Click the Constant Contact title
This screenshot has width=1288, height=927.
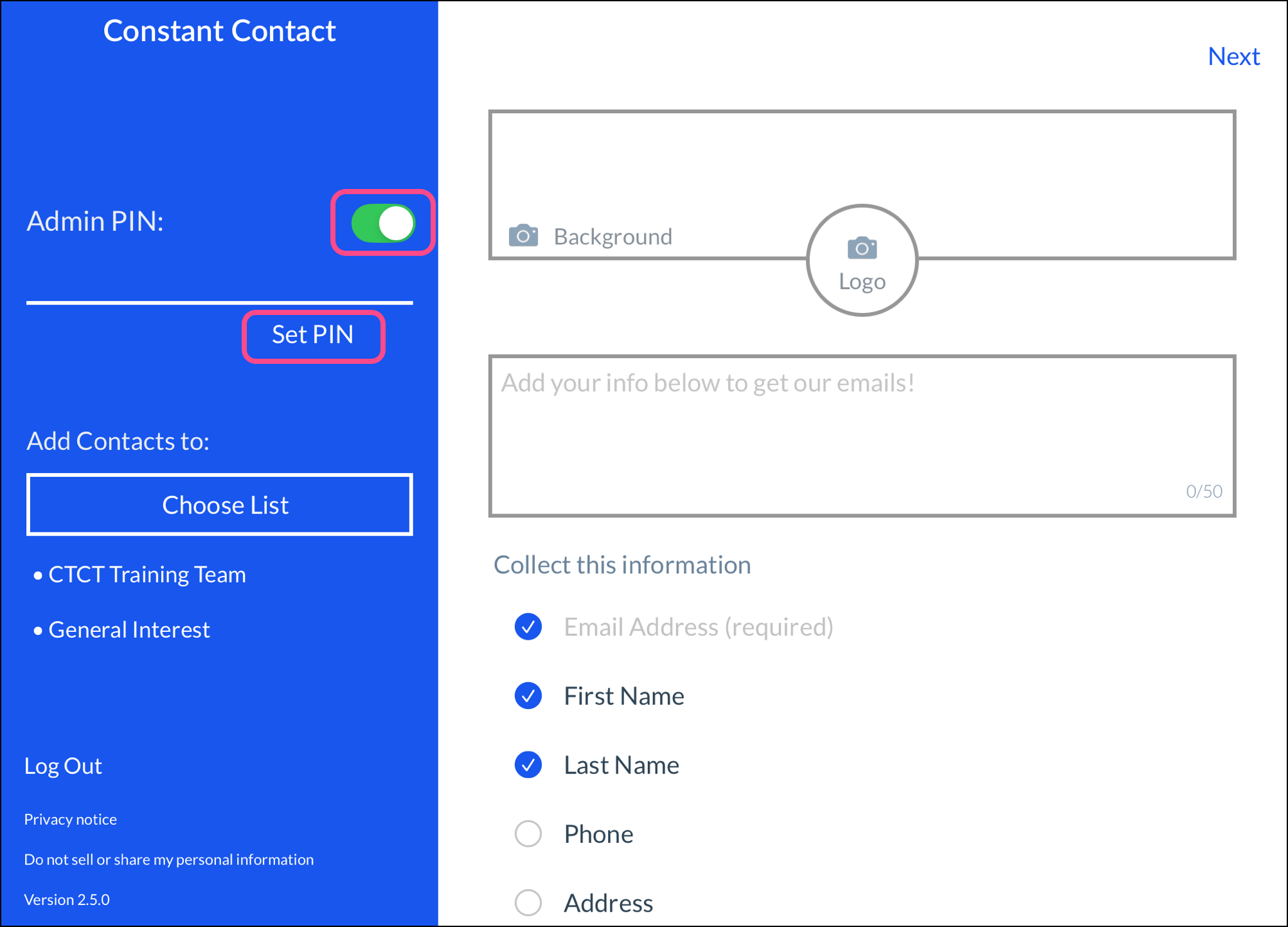(219, 31)
